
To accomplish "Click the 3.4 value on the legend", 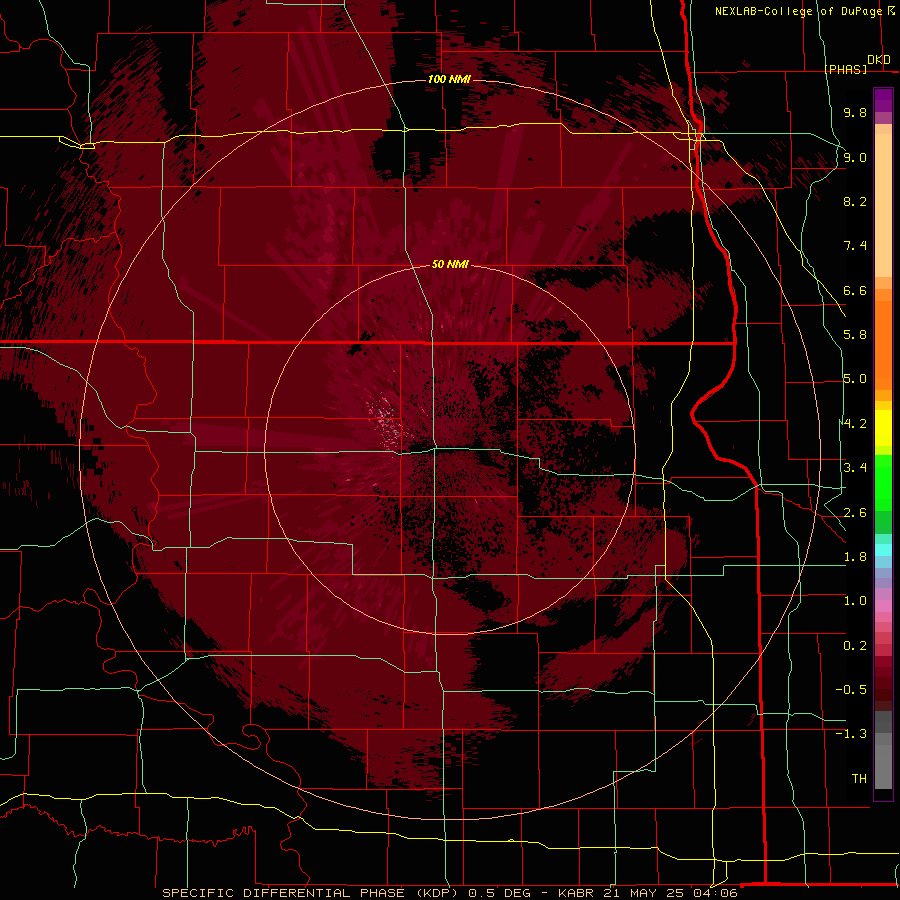I will tap(855, 468).
